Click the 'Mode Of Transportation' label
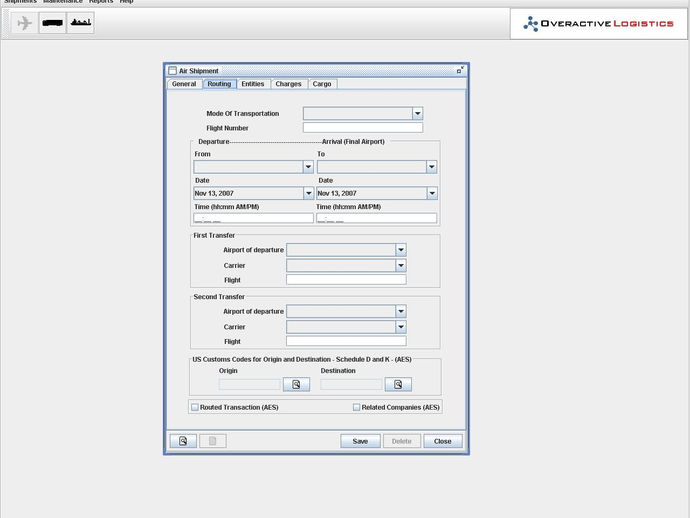 (243, 114)
